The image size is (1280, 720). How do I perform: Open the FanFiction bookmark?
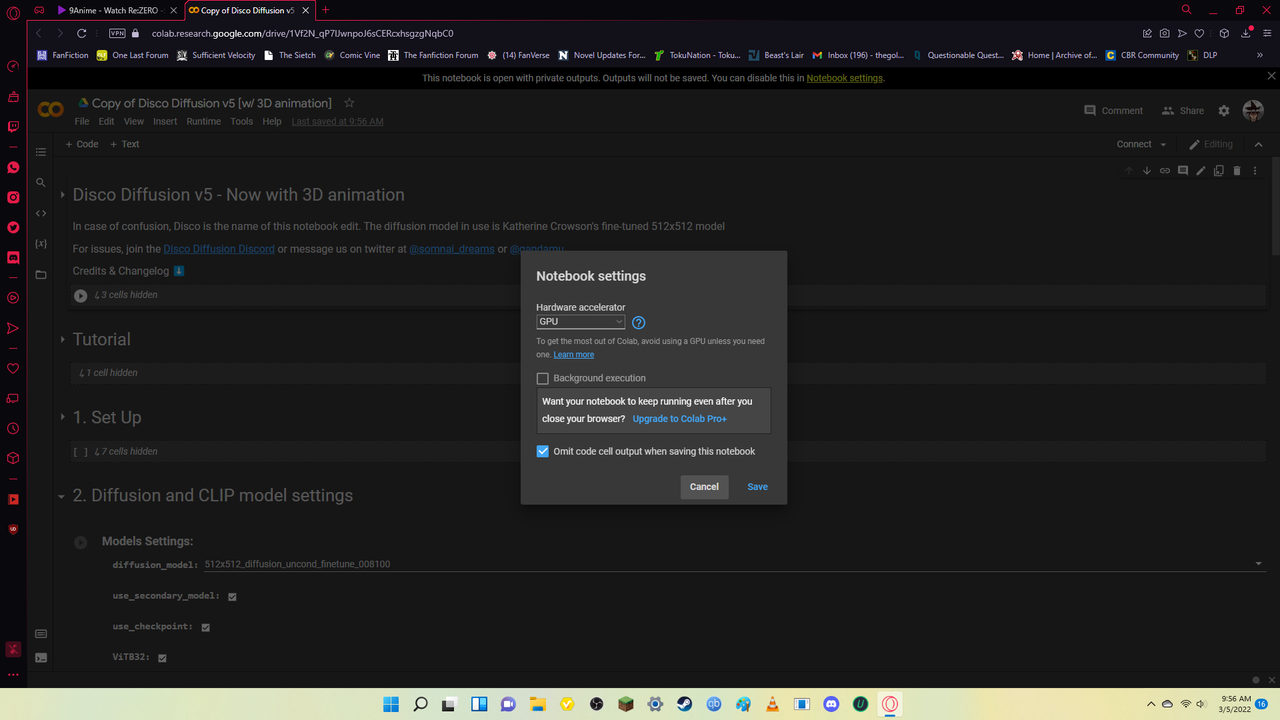point(62,55)
